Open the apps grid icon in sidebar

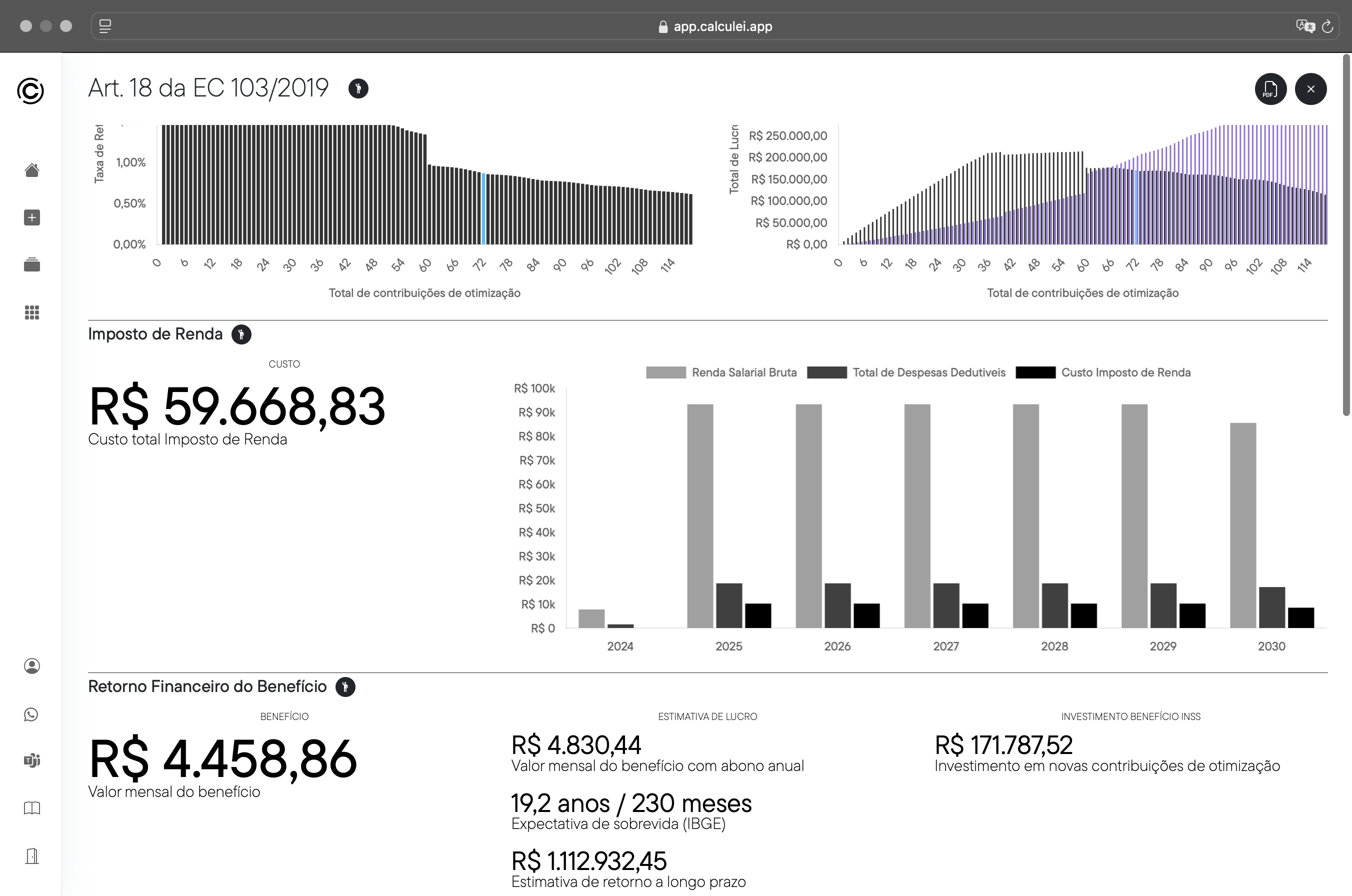coord(32,312)
